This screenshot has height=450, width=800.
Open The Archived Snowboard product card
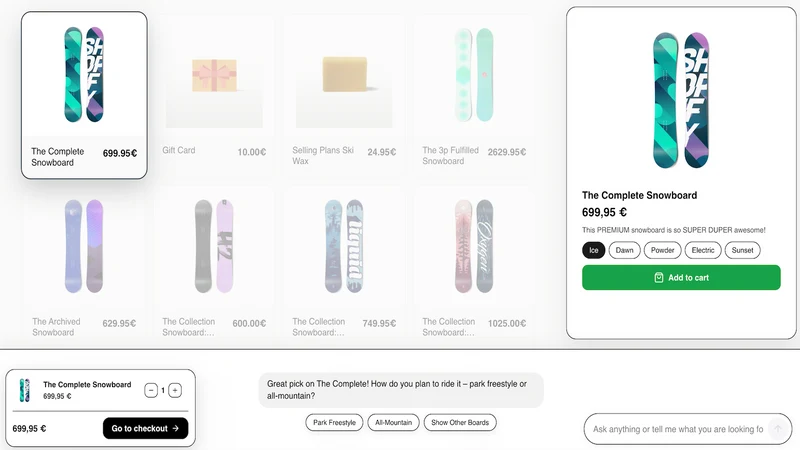point(84,265)
